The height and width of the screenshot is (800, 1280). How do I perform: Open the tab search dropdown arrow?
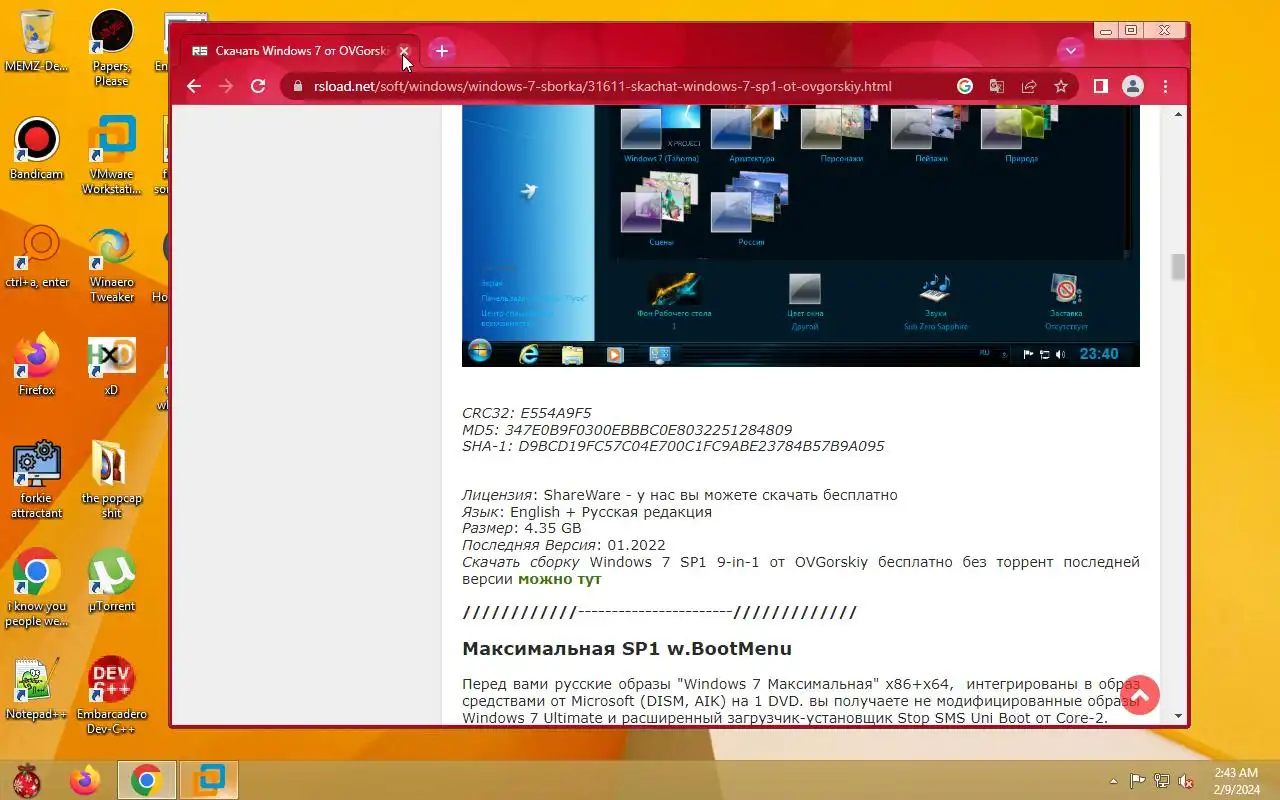tap(1071, 50)
